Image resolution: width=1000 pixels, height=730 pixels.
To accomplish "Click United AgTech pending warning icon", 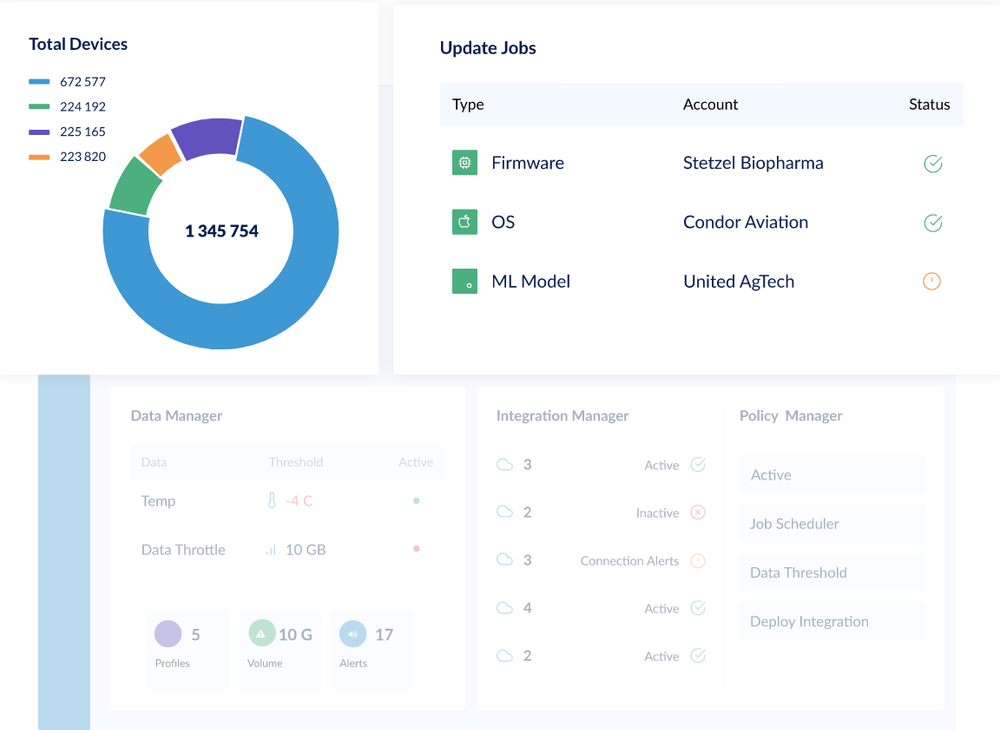I will (932, 281).
